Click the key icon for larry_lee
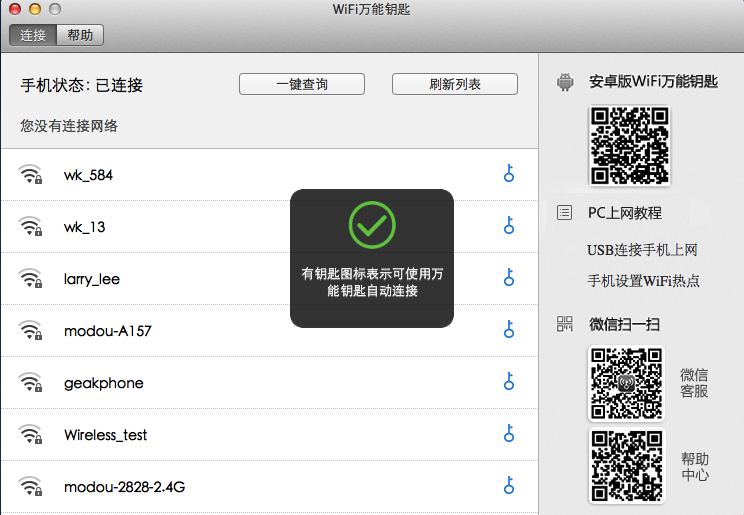Screen dimensions: 744x515 (x=509, y=277)
